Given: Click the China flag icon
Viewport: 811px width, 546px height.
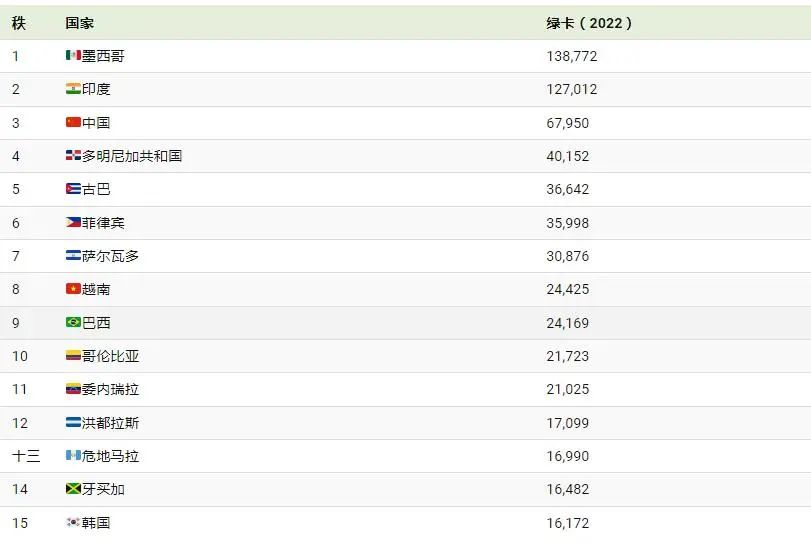Looking at the screenshot, I should pyautogui.click(x=73, y=123).
